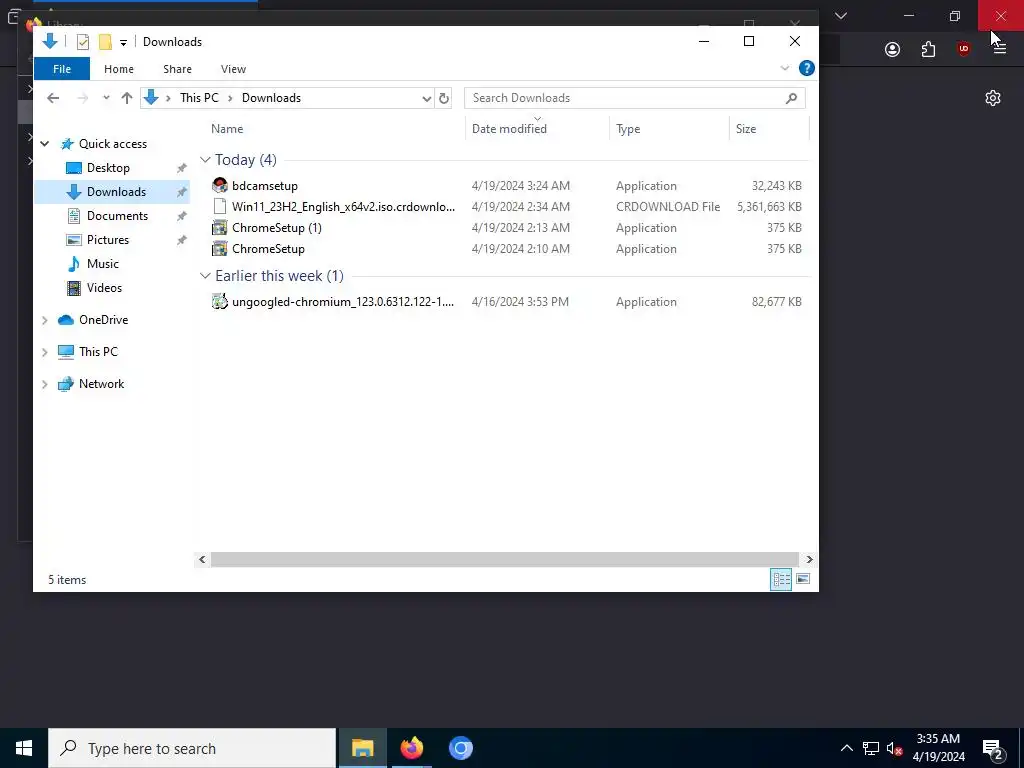Open the settings gear in Firefox window
Image resolution: width=1024 pixels, height=768 pixels.
[x=993, y=98]
